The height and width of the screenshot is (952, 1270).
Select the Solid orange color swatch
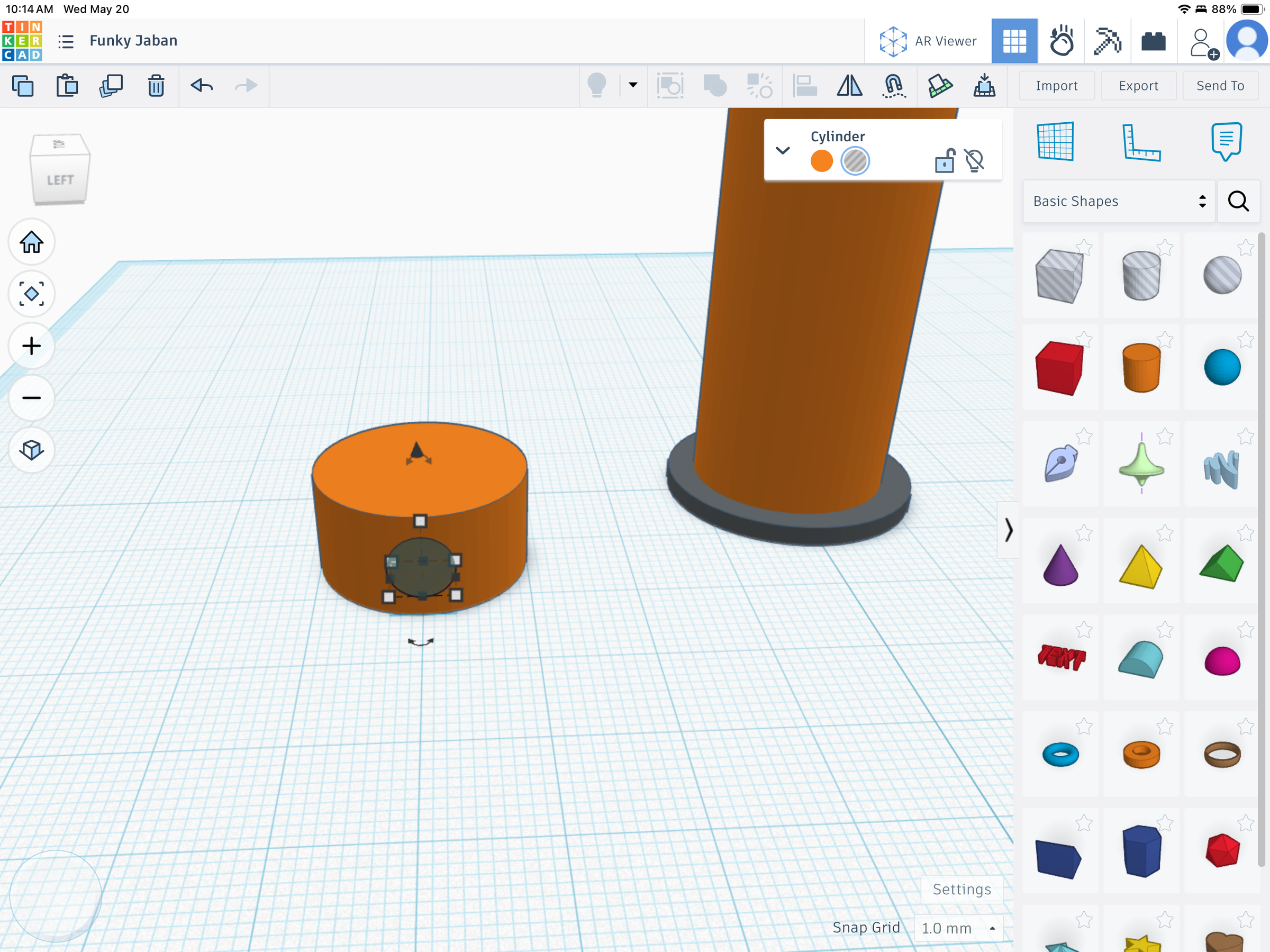pos(822,161)
